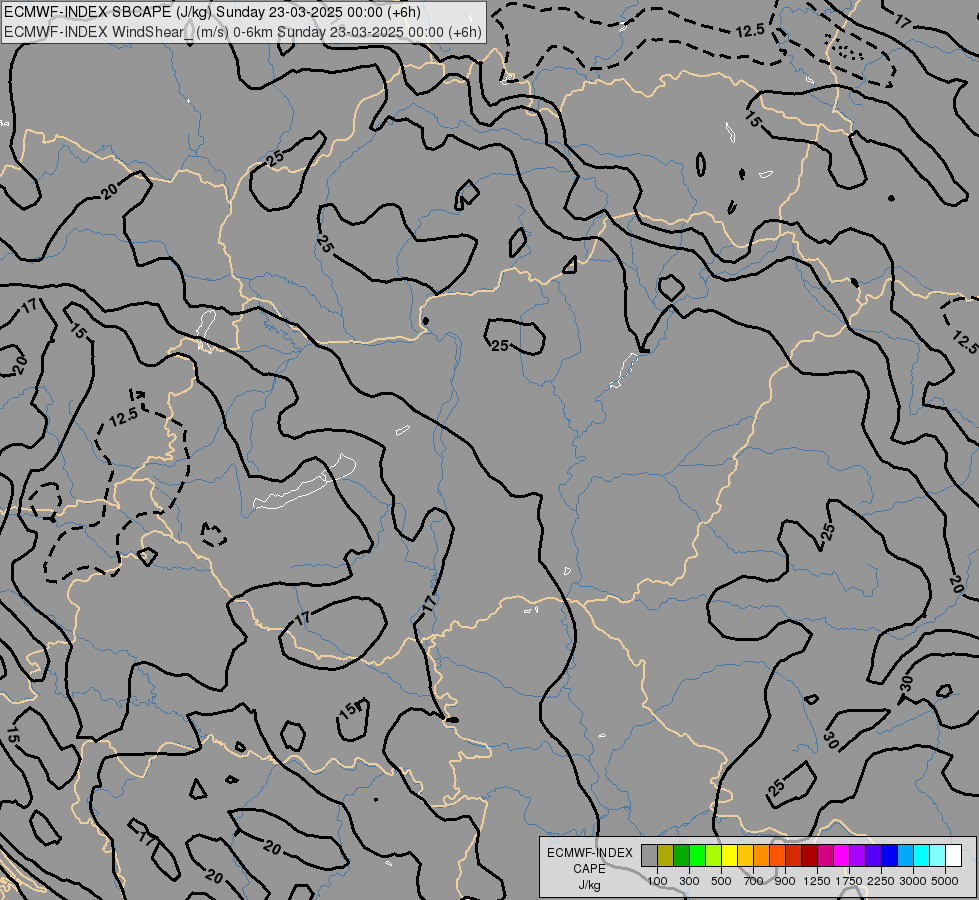Select the lime yellow-green legend swatch
979x900 pixels.
(x=714, y=856)
